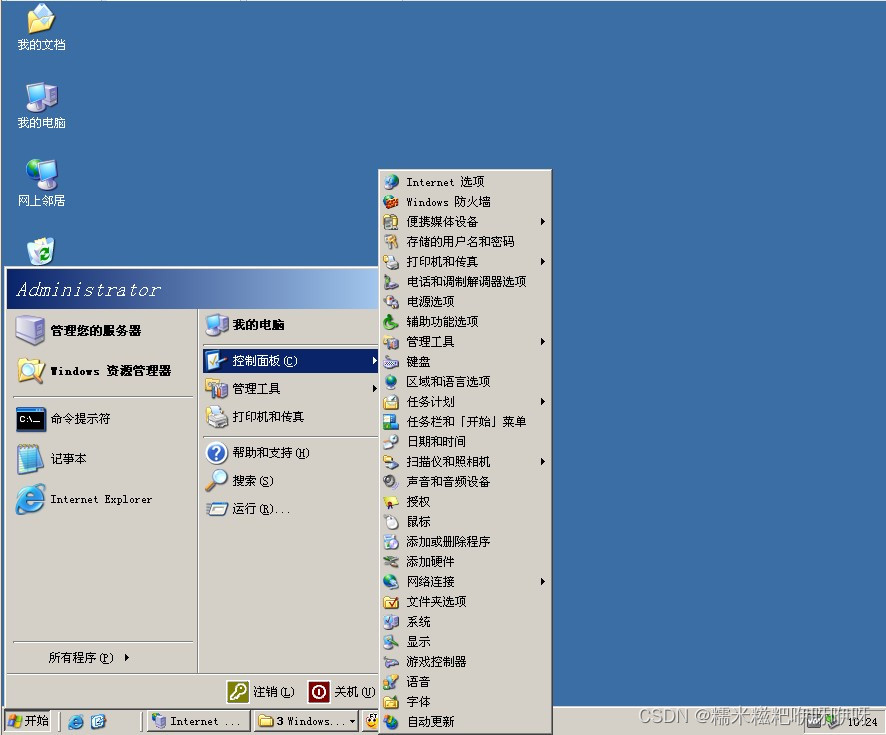Open 区域和语言选项 globe icon
Screen dimensions: 886x735
coord(391,382)
